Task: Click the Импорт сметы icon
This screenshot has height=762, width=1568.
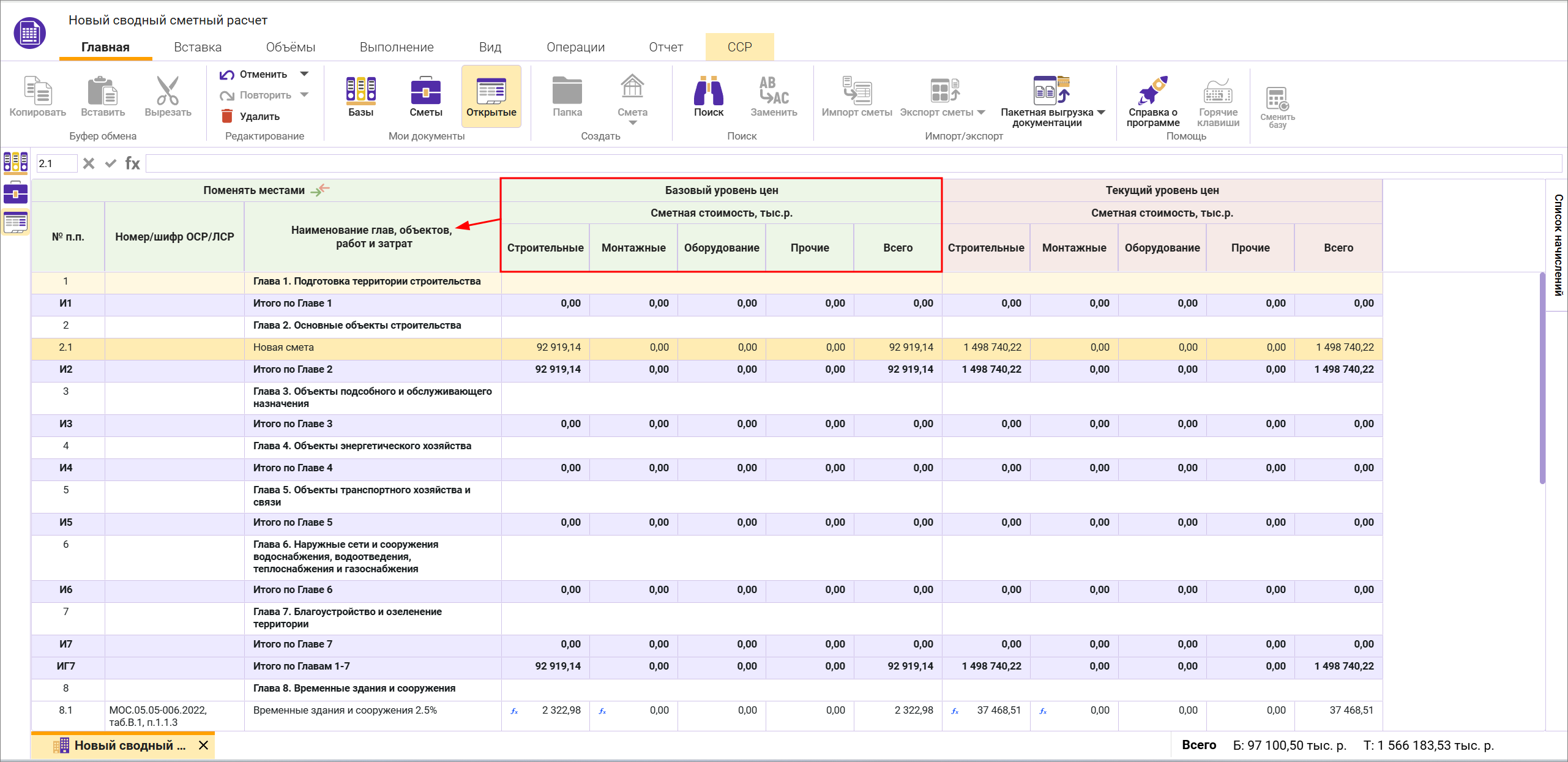Action: (x=856, y=91)
